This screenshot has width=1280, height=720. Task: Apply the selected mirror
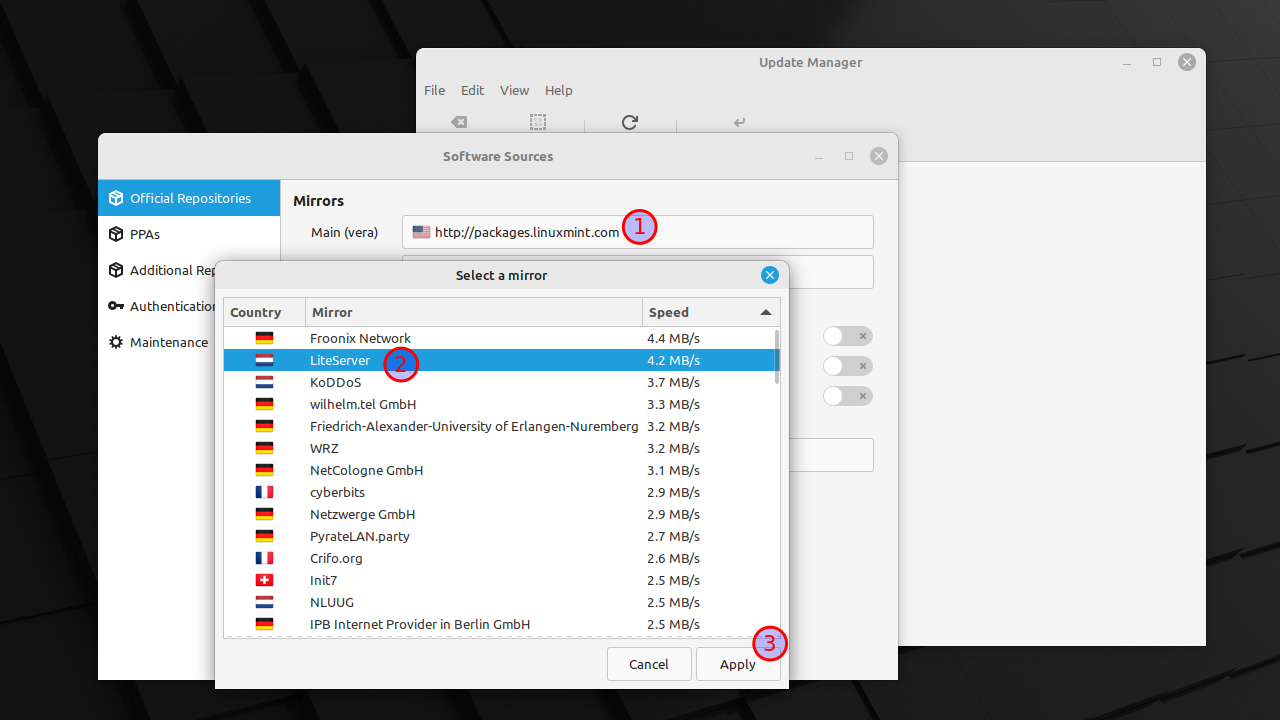pyautogui.click(x=738, y=664)
